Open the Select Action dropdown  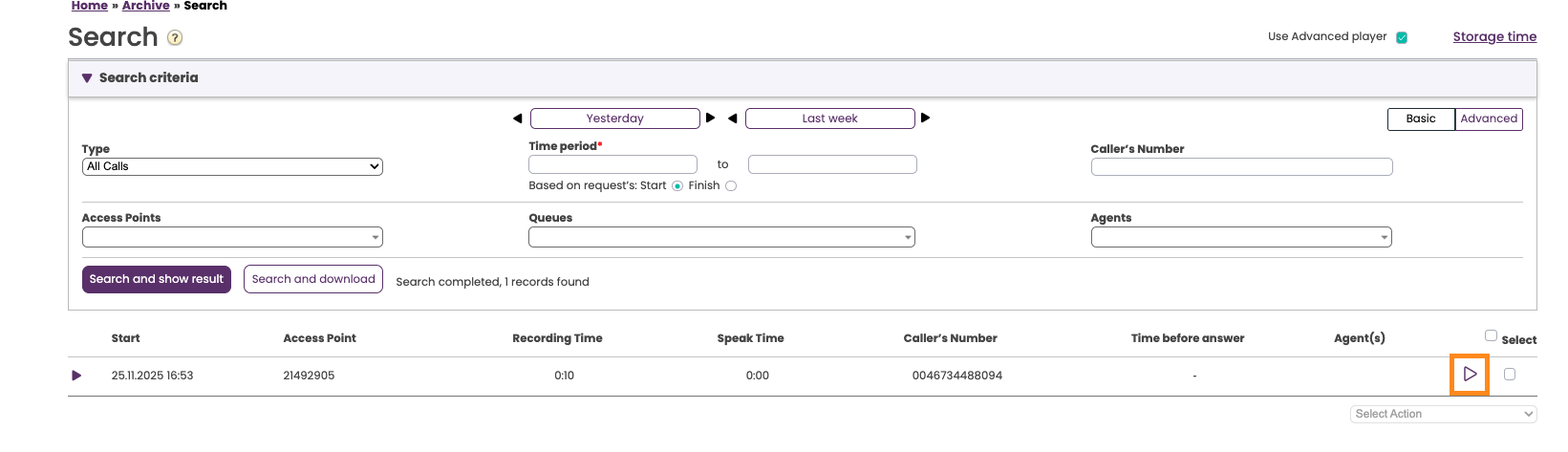(1443, 414)
